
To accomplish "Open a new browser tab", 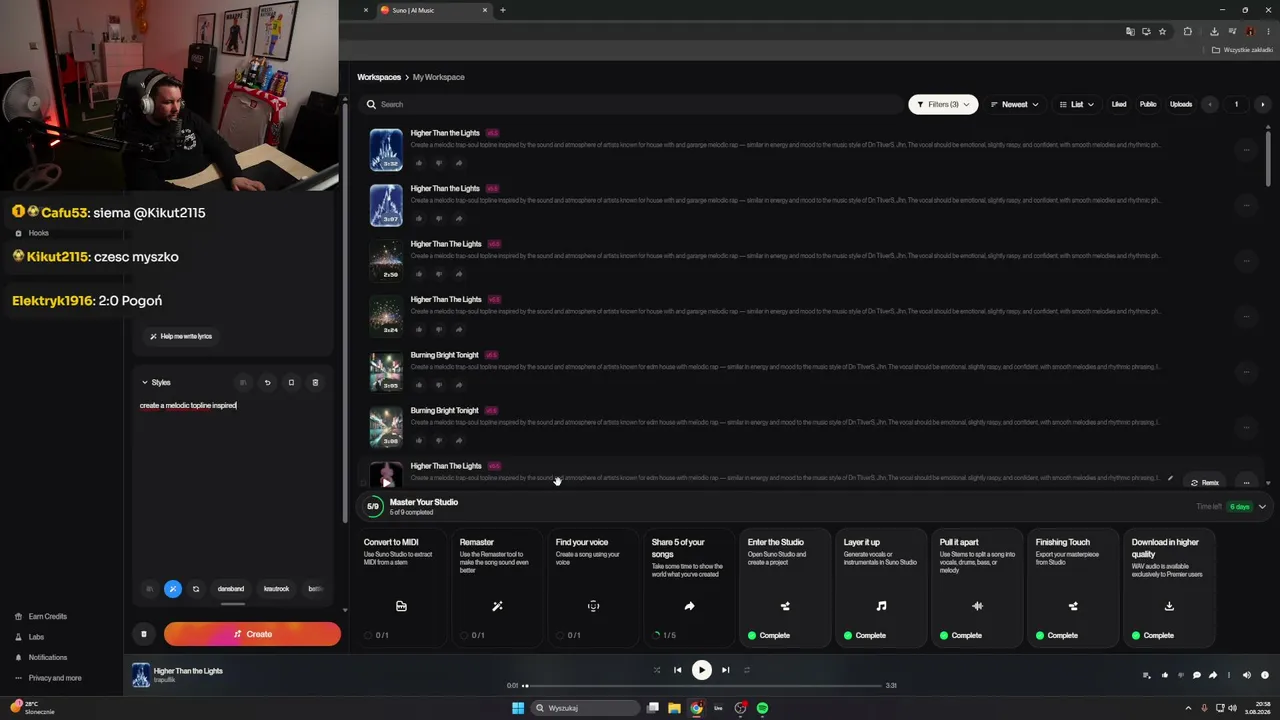I will (502, 10).
